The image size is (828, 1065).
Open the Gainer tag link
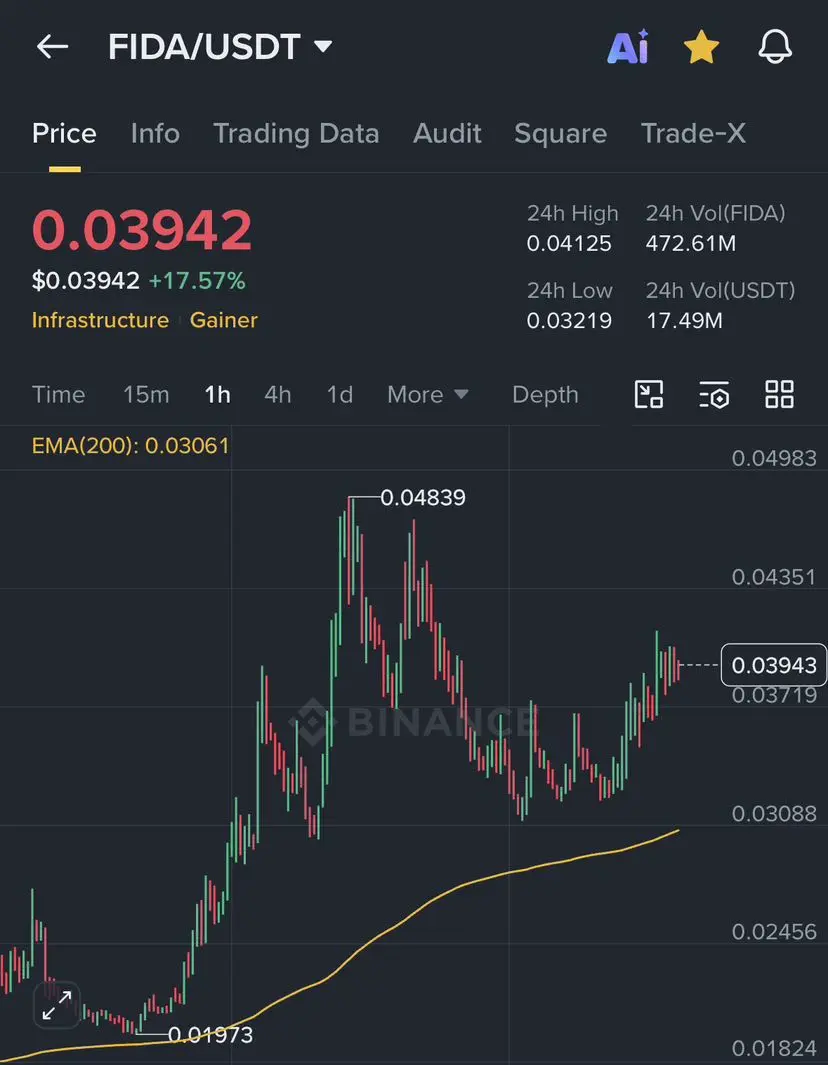[x=223, y=320]
